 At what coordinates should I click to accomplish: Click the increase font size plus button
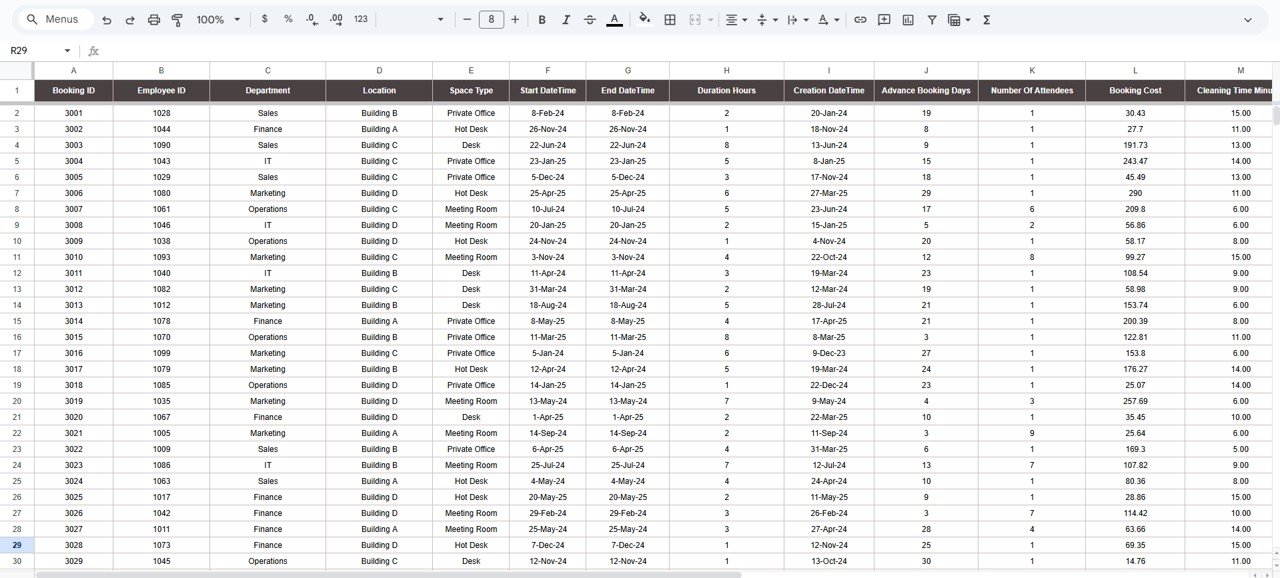coord(515,20)
